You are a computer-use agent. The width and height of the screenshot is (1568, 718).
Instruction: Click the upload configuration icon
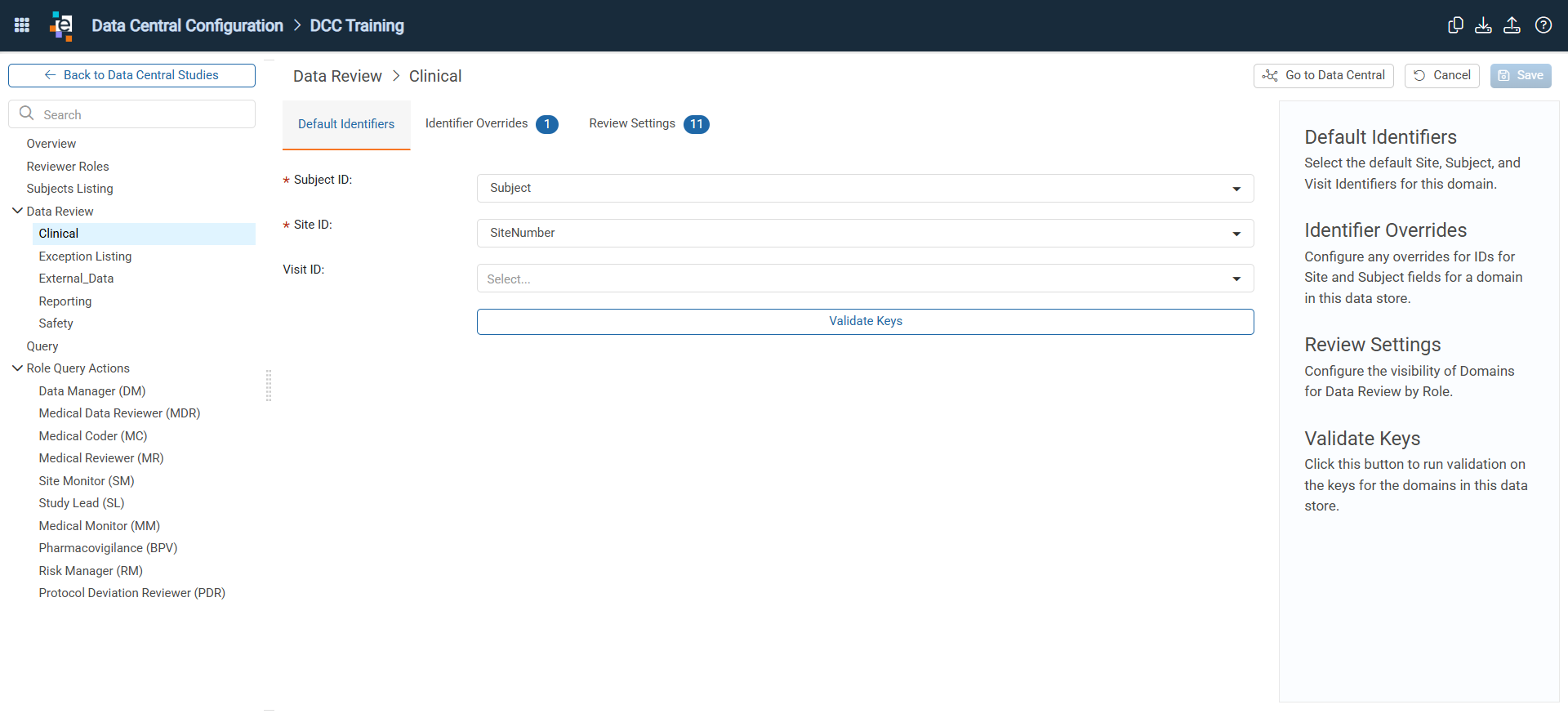tap(1512, 25)
